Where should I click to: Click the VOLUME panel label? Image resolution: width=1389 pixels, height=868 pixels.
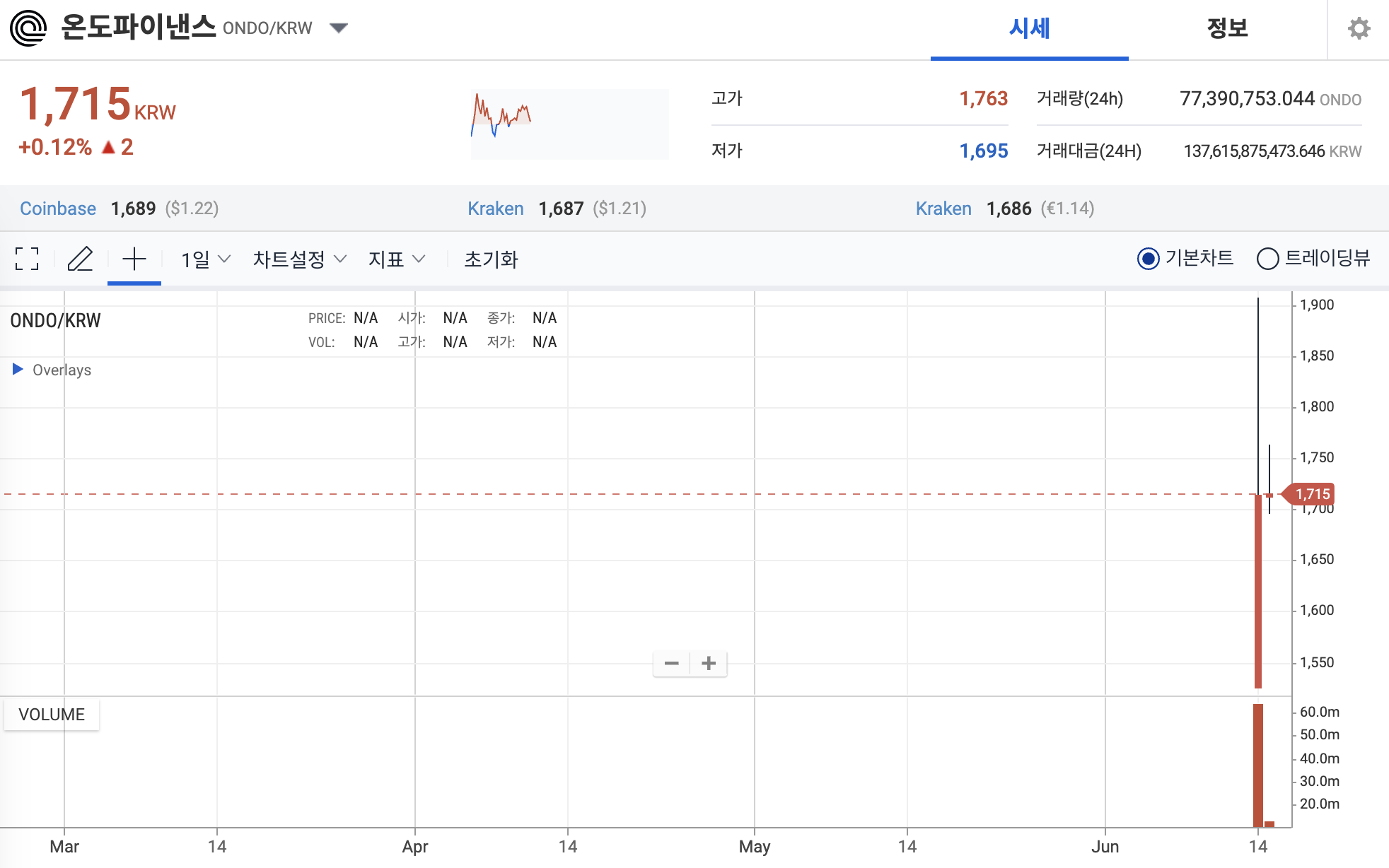tap(52, 715)
